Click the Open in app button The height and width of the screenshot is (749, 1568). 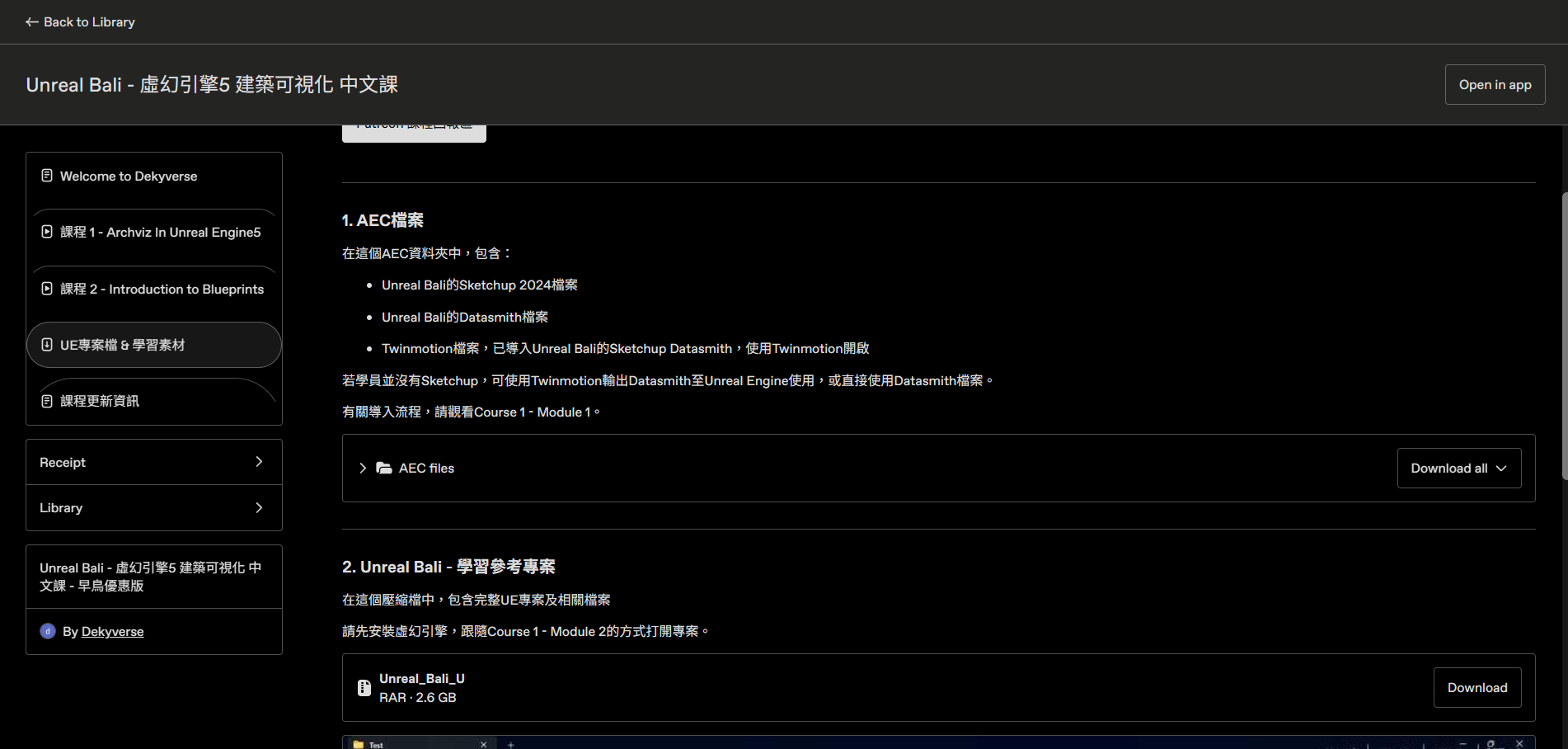pyautogui.click(x=1495, y=85)
